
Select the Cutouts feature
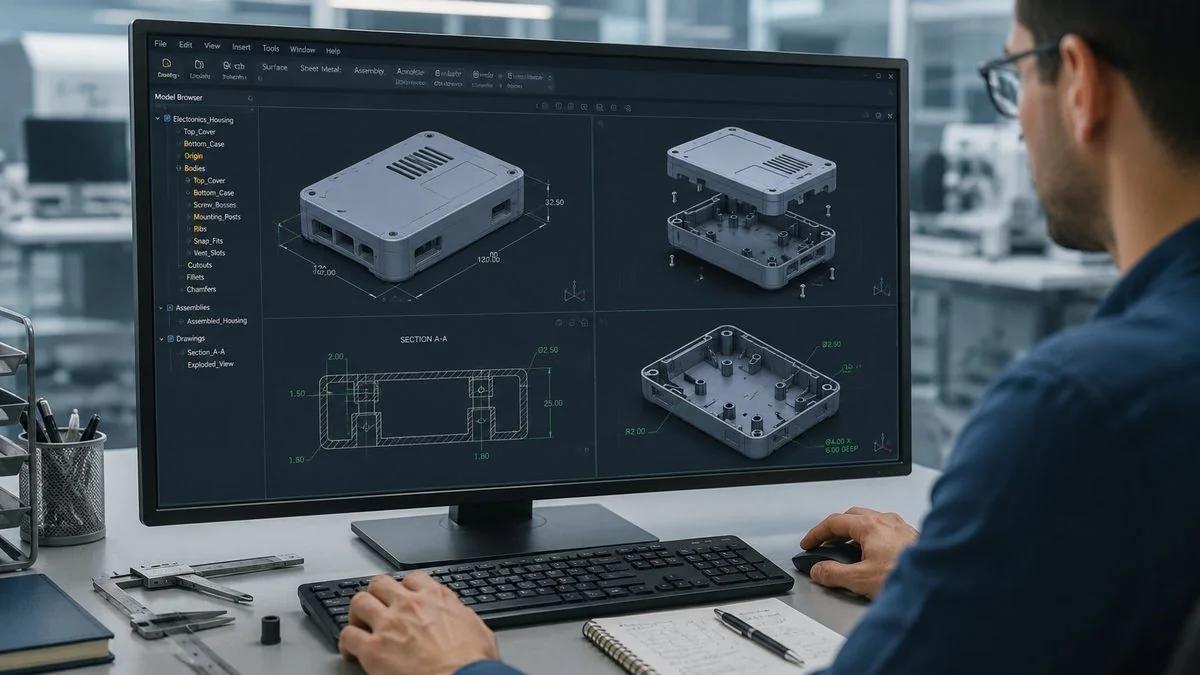tap(200, 265)
